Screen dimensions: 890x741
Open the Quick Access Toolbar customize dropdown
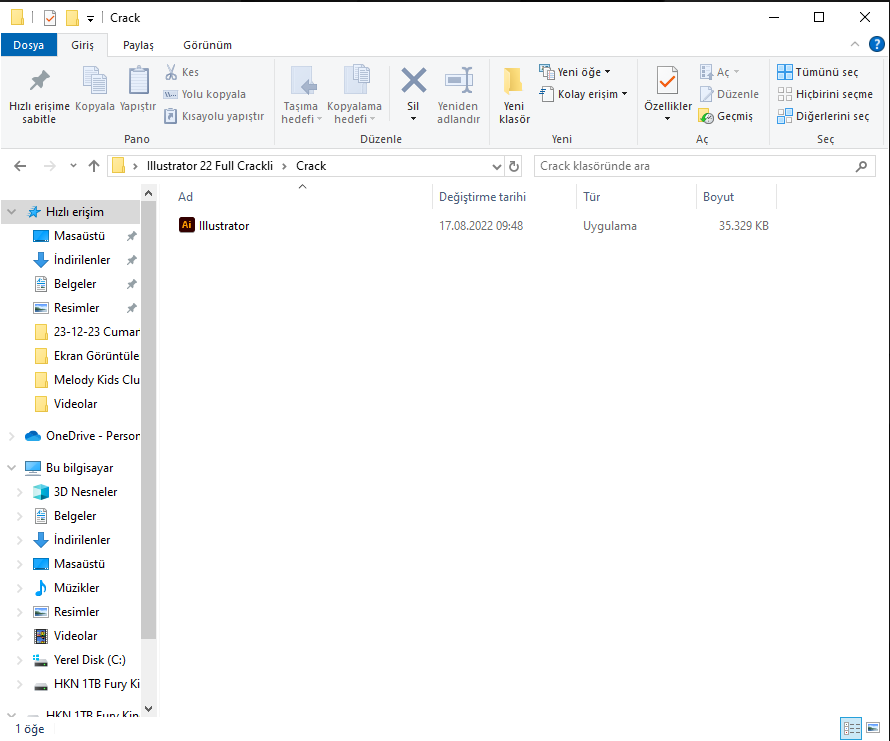click(x=90, y=19)
